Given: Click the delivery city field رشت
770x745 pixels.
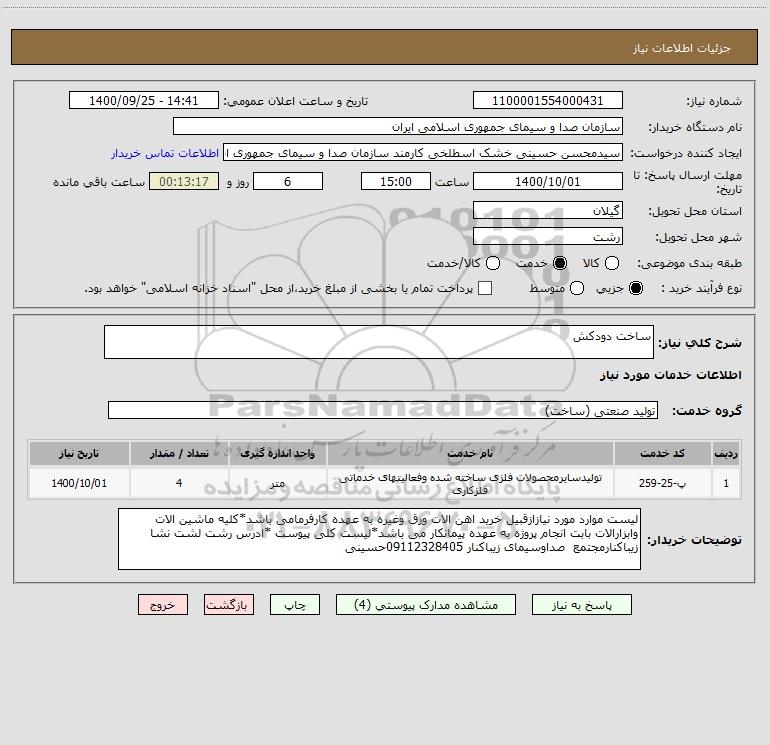Looking at the screenshot, I should coord(548,237).
